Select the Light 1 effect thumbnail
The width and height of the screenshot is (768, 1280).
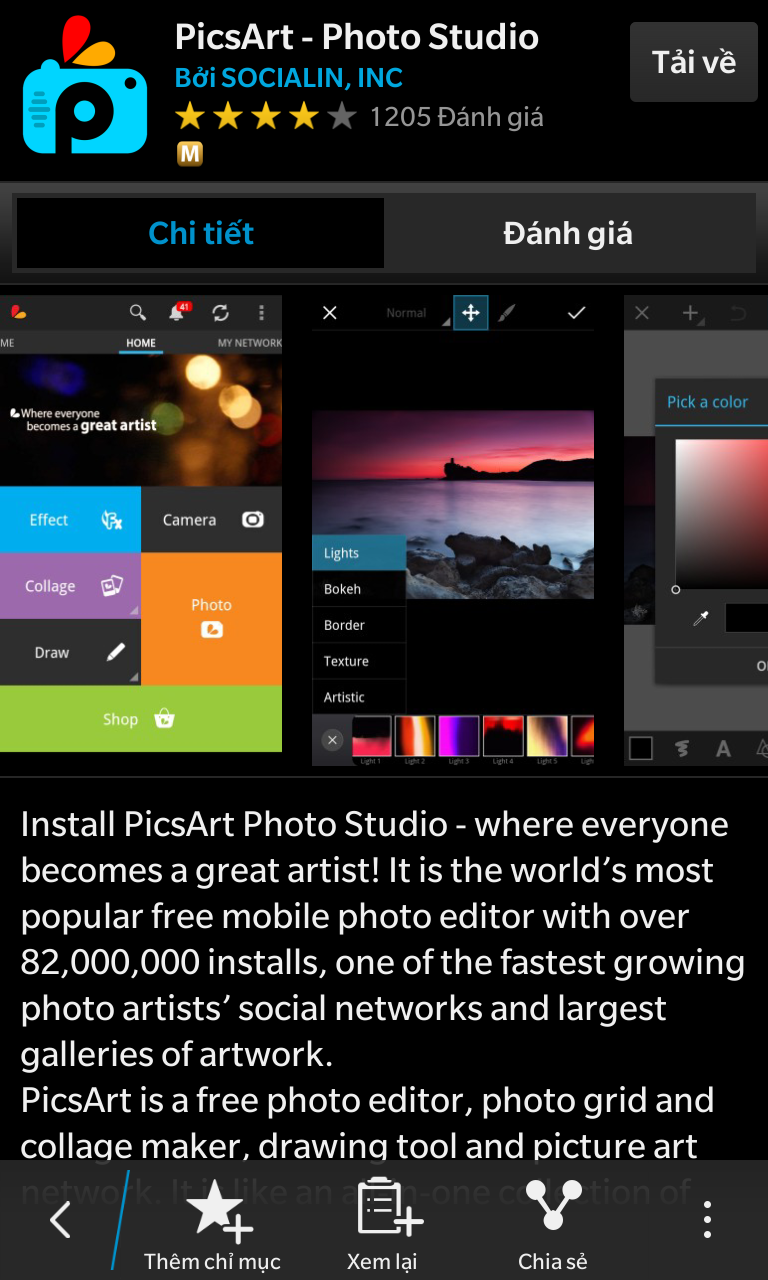click(371, 736)
